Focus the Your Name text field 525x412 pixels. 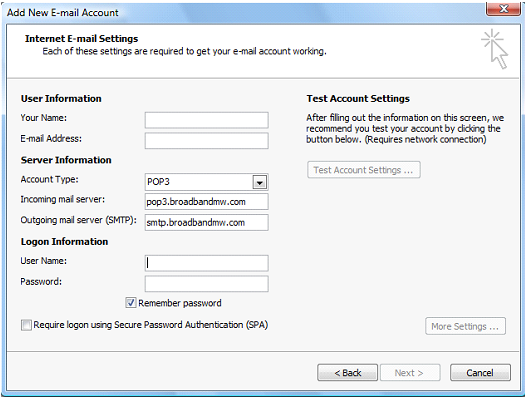pyautogui.click(x=207, y=120)
